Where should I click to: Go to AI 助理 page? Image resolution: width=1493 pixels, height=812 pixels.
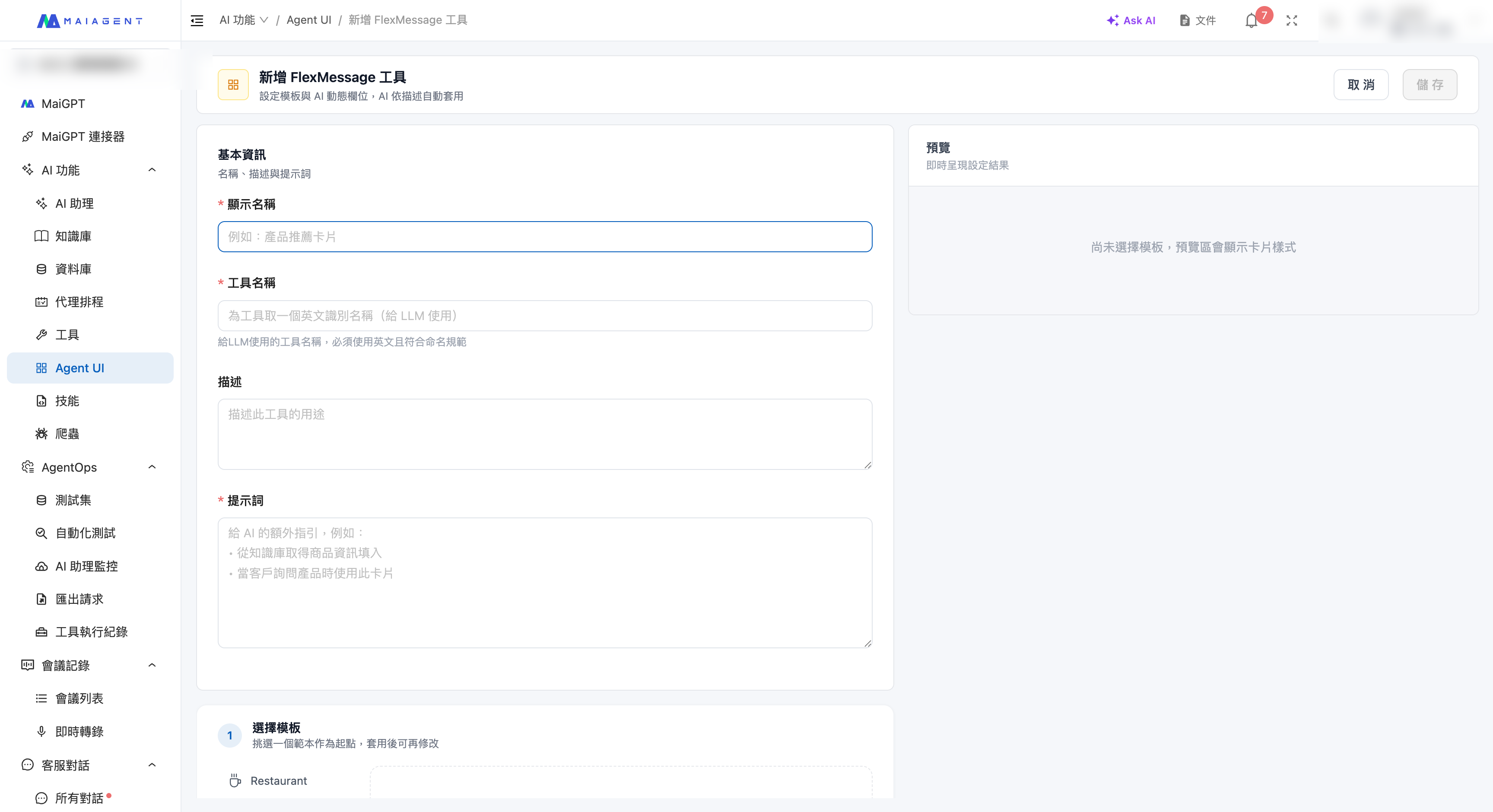pos(90,203)
